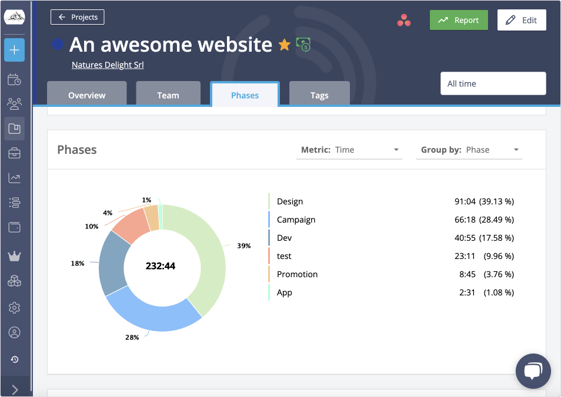Click the 23:11 (9.96 %) value
The width and height of the screenshot is (561, 397).
(x=484, y=256)
